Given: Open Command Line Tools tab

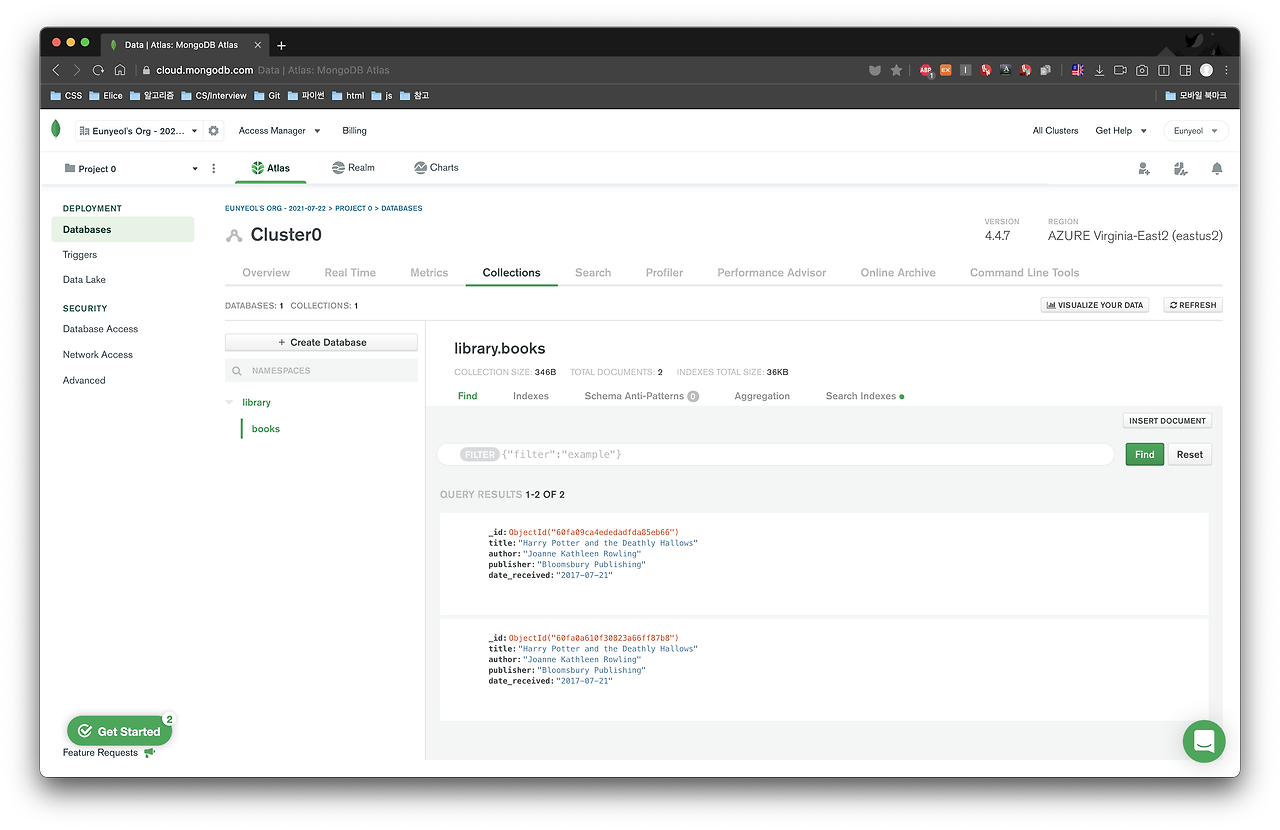Looking at the screenshot, I should click(1024, 273).
